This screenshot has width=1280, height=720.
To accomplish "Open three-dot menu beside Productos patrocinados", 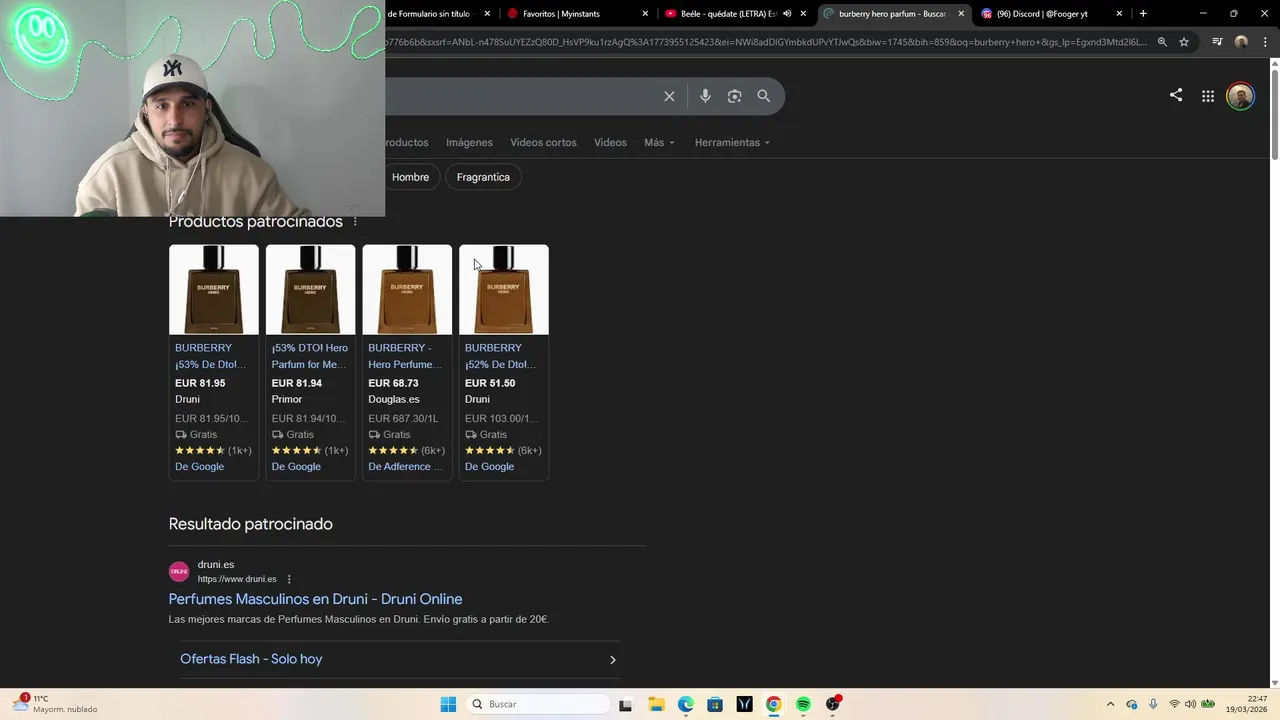I will coord(355,221).
